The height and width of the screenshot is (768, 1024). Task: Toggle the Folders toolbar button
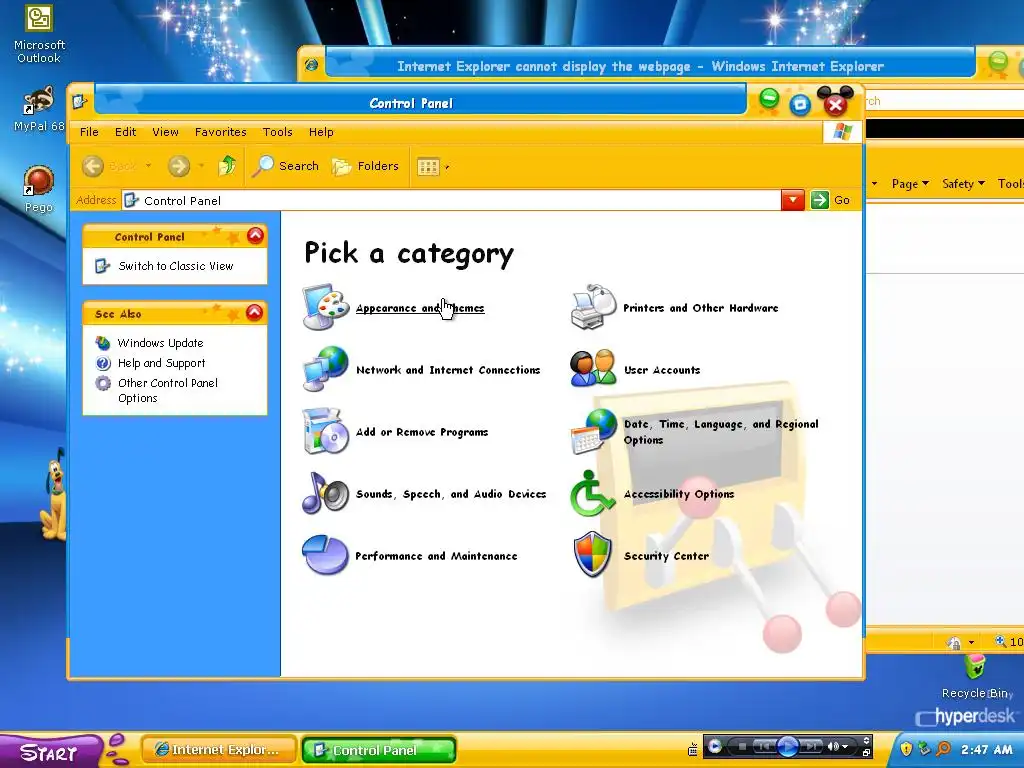coord(365,166)
